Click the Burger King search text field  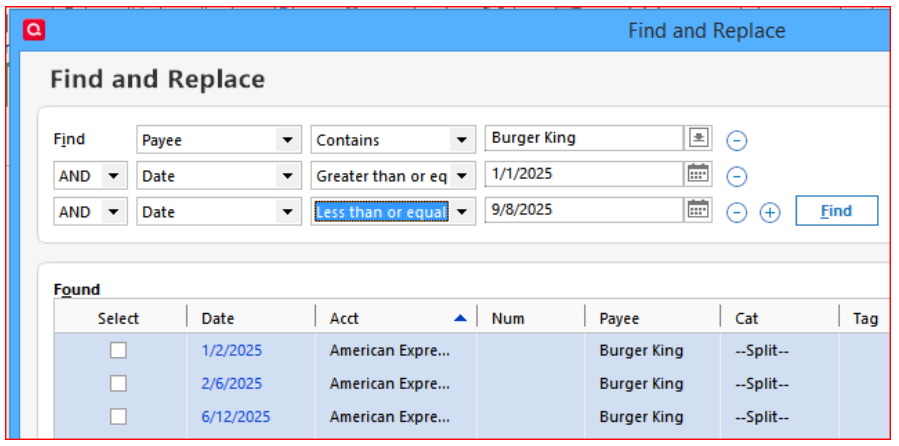click(x=584, y=138)
